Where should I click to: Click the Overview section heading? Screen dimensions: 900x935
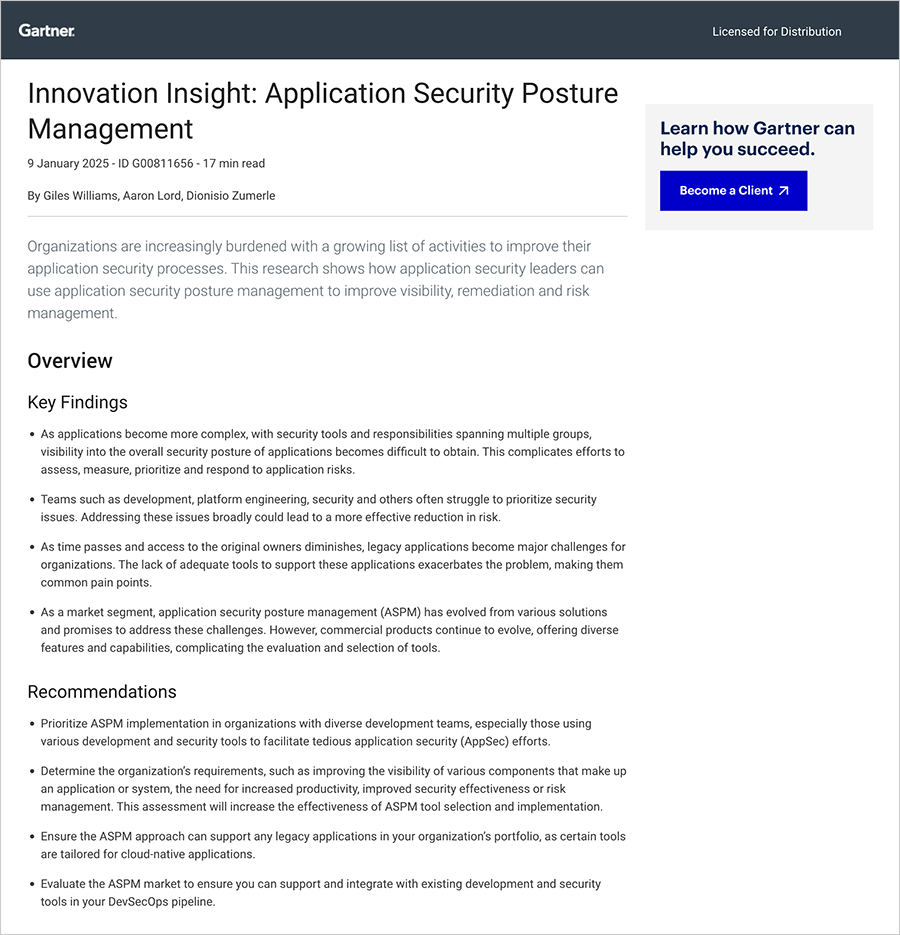(70, 361)
